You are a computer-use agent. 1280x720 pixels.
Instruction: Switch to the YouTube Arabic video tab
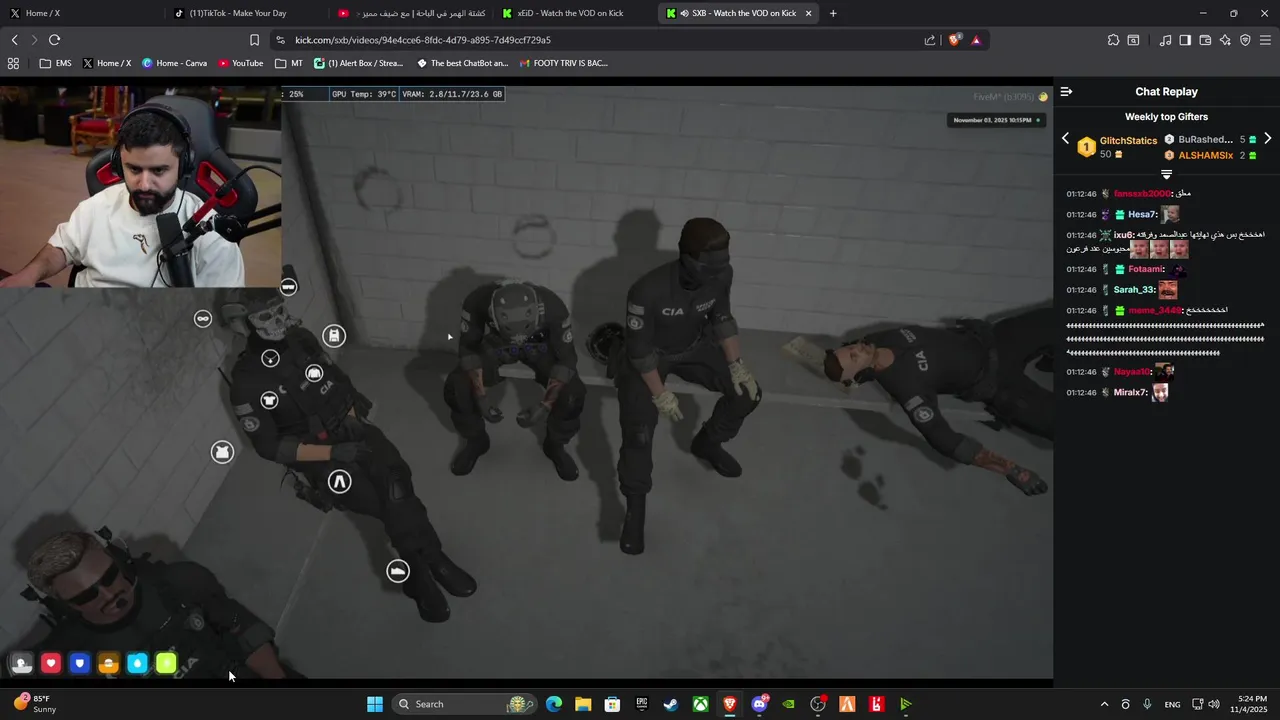pyautogui.click(x=410, y=13)
